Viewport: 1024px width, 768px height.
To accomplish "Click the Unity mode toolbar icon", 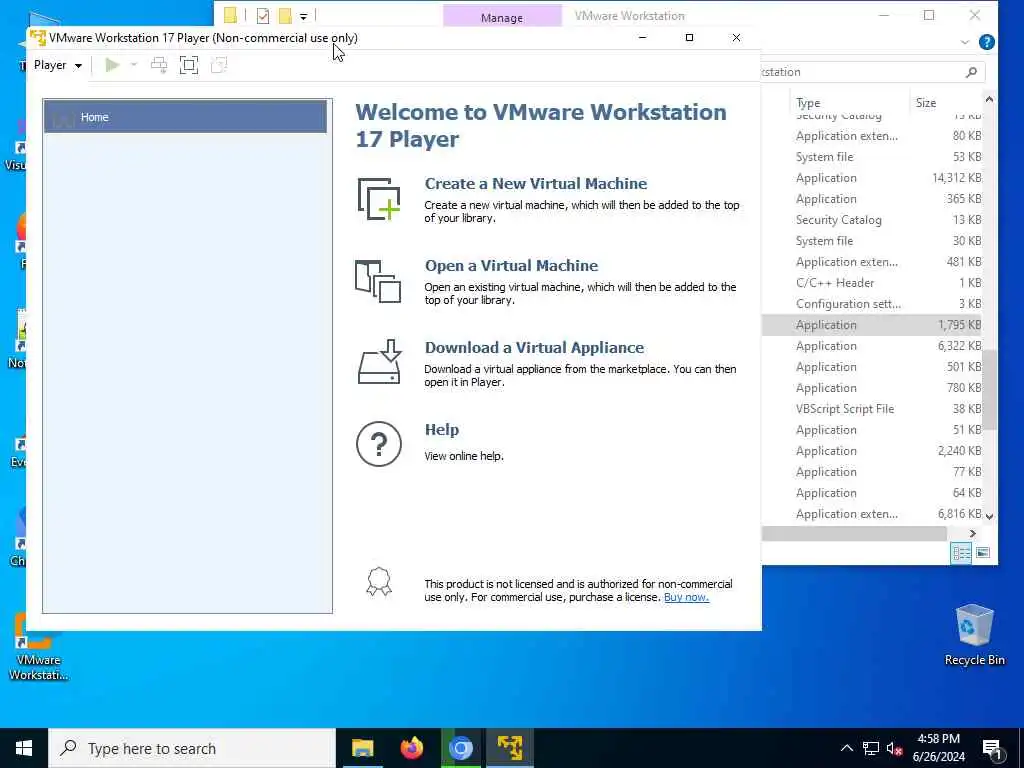I will pos(219,65).
